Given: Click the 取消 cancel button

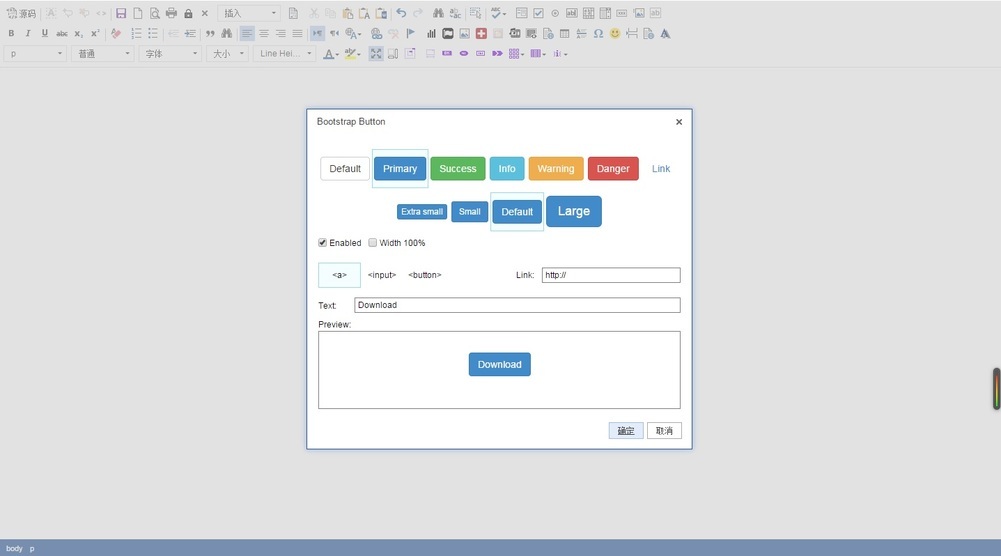Looking at the screenshot, I should pos(664,431).
